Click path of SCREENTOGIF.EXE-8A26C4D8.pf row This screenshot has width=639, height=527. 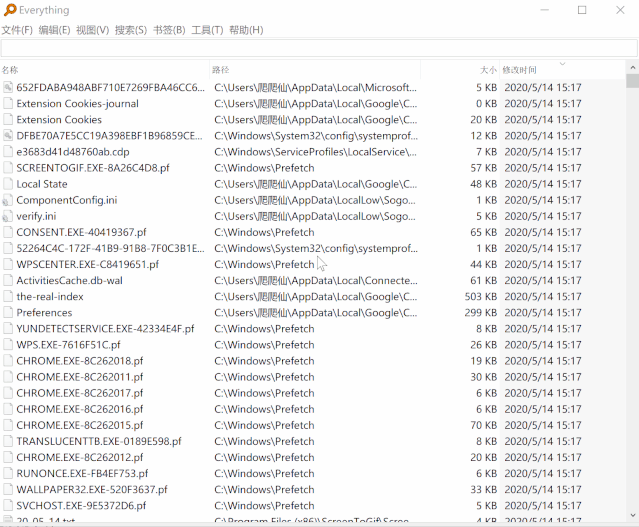[x=264, y=168]
